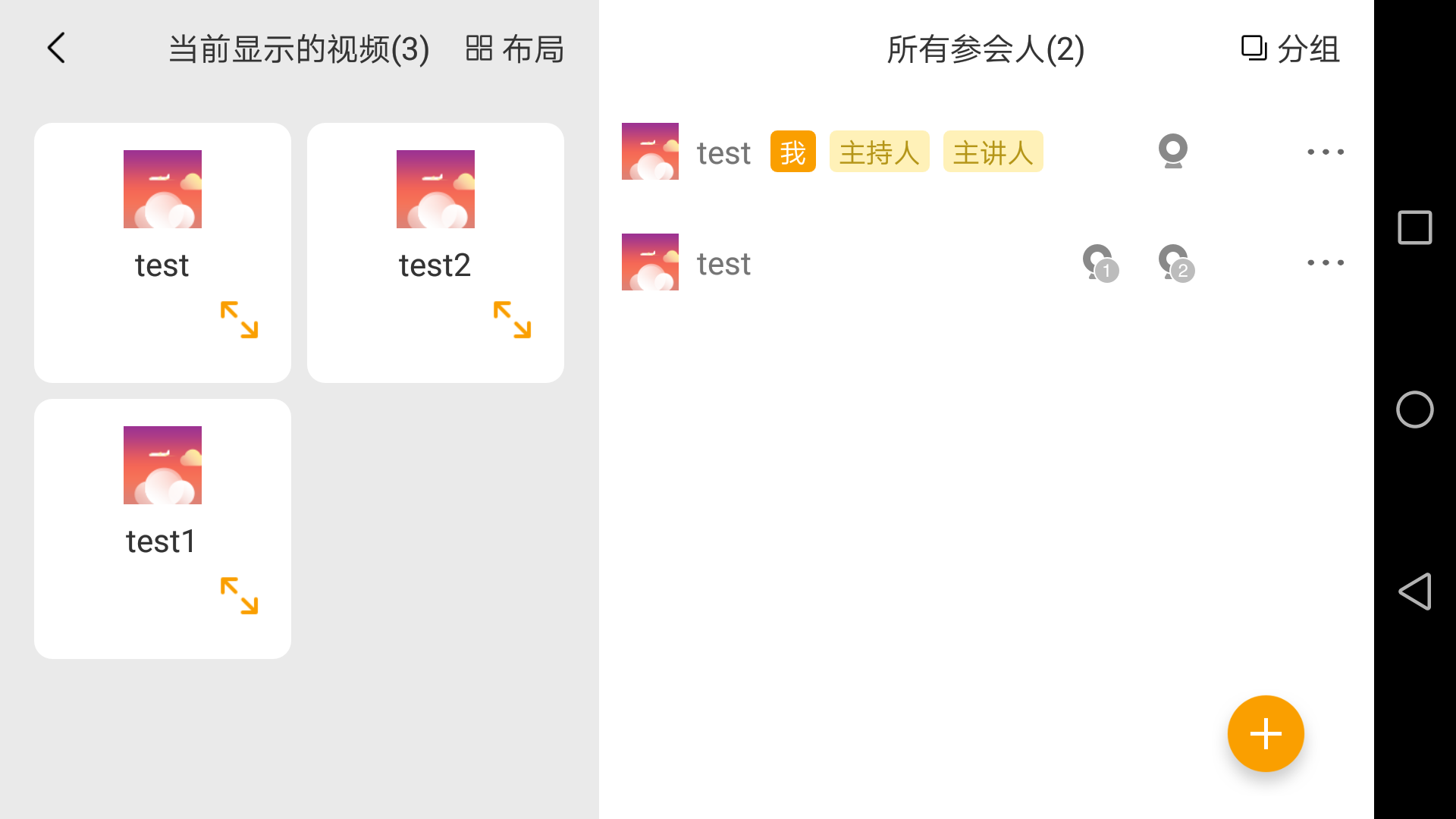Tap the test1 video thumbnail

[162, 465]
